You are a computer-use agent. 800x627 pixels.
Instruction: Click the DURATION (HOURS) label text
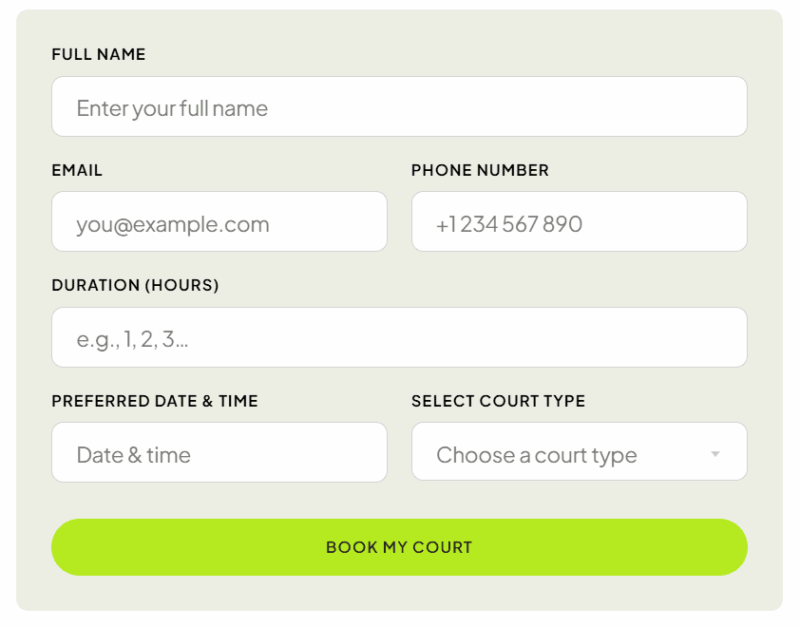pyautogui.click(x=135, y=285)
